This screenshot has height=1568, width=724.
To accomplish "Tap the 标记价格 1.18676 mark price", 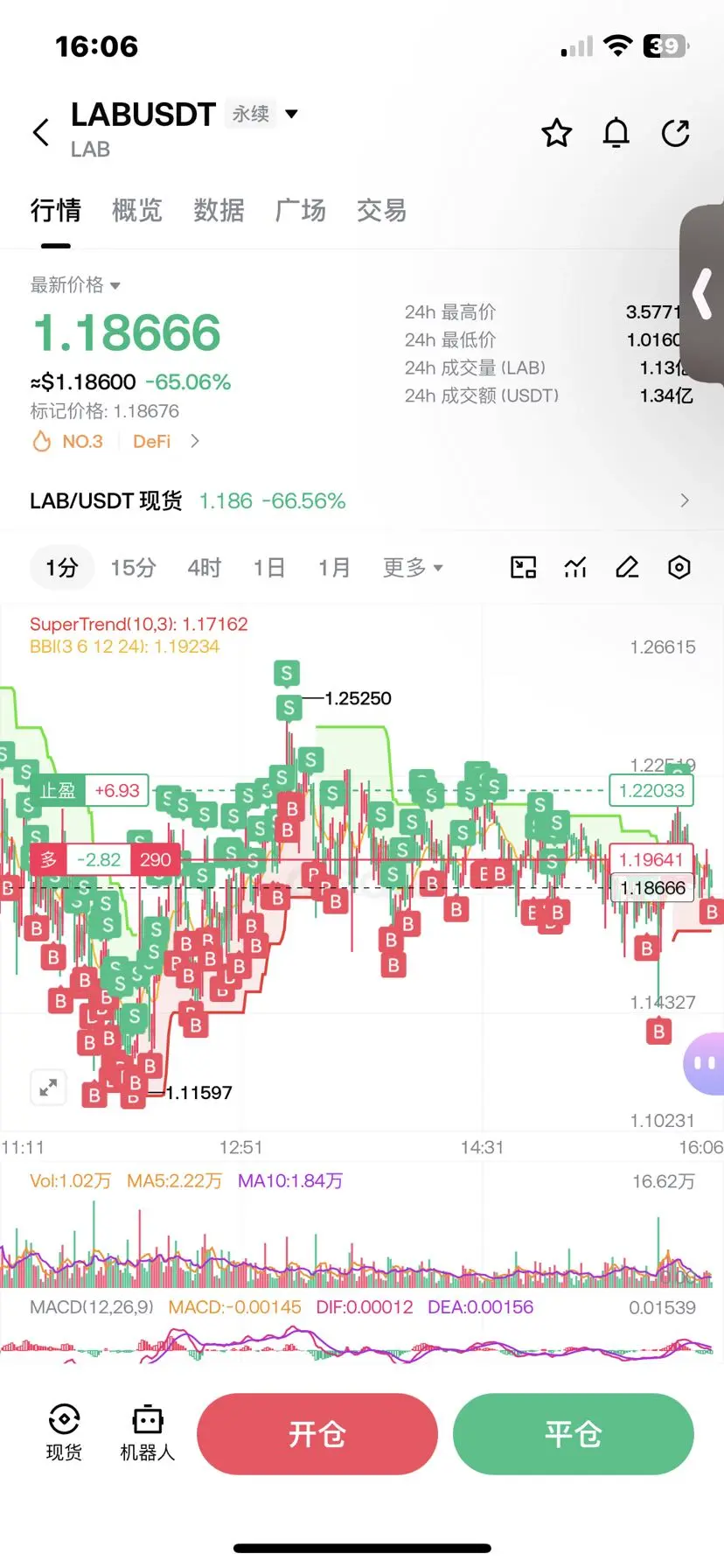I will (x=105, y=411).
